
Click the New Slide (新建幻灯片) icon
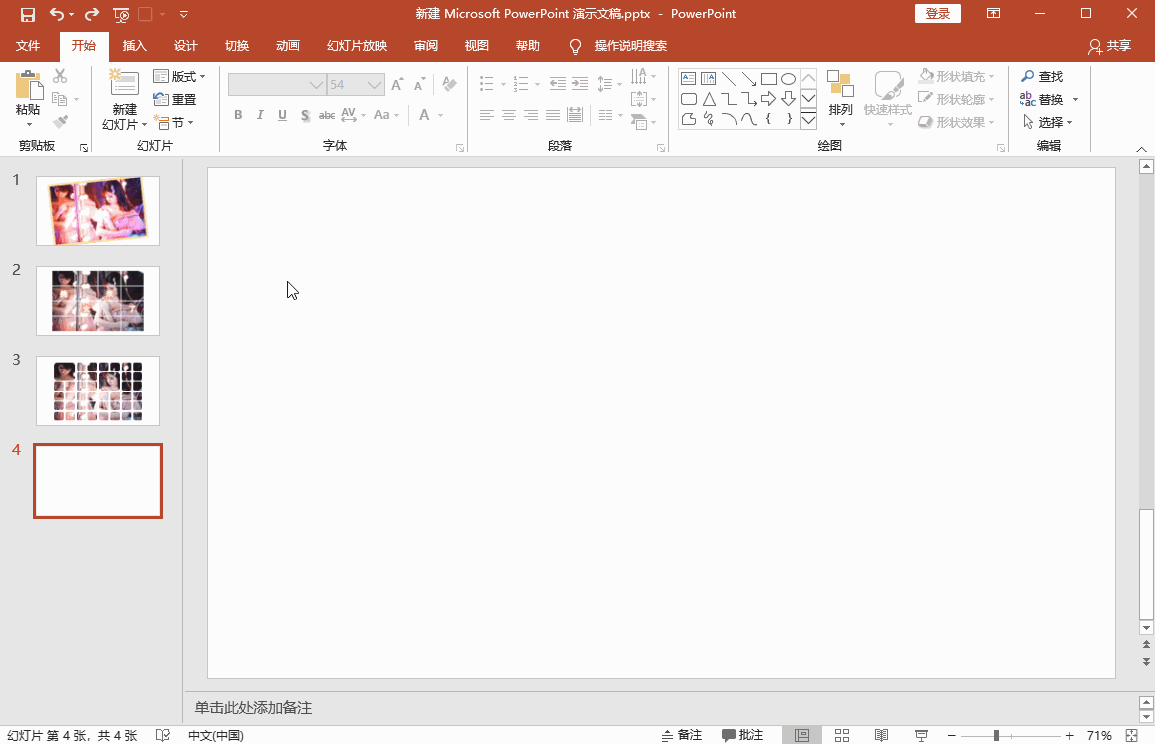(x=124, y=84)
